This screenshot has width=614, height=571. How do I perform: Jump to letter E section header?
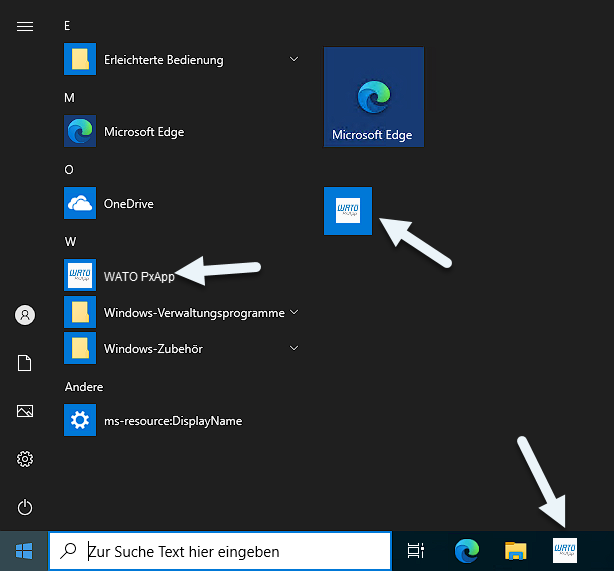pos(67,26)
